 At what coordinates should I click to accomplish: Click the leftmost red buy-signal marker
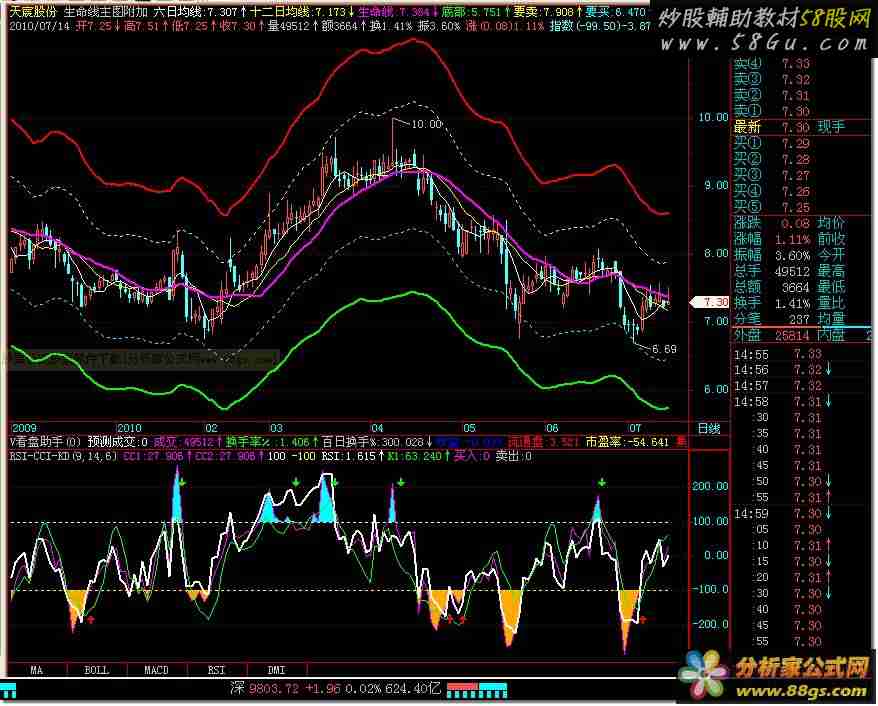[91, 619]
